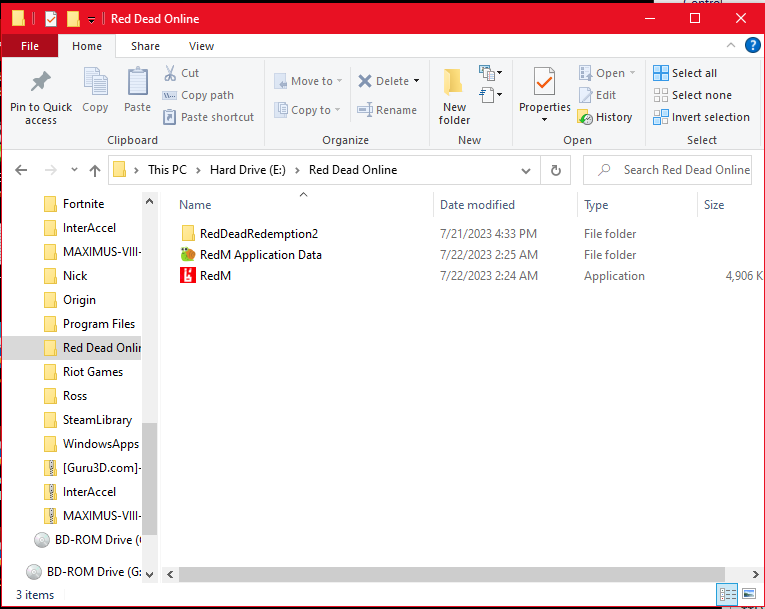Click the horizontal scrollbar of file list

(451, 574)
